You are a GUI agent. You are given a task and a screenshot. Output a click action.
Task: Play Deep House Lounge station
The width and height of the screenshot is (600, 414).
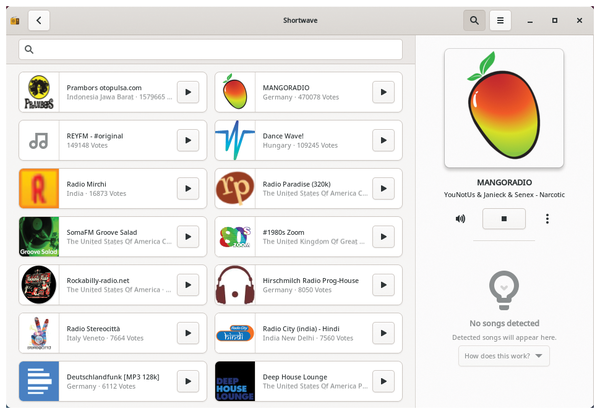pyautogui.click(x=383, y=381)
